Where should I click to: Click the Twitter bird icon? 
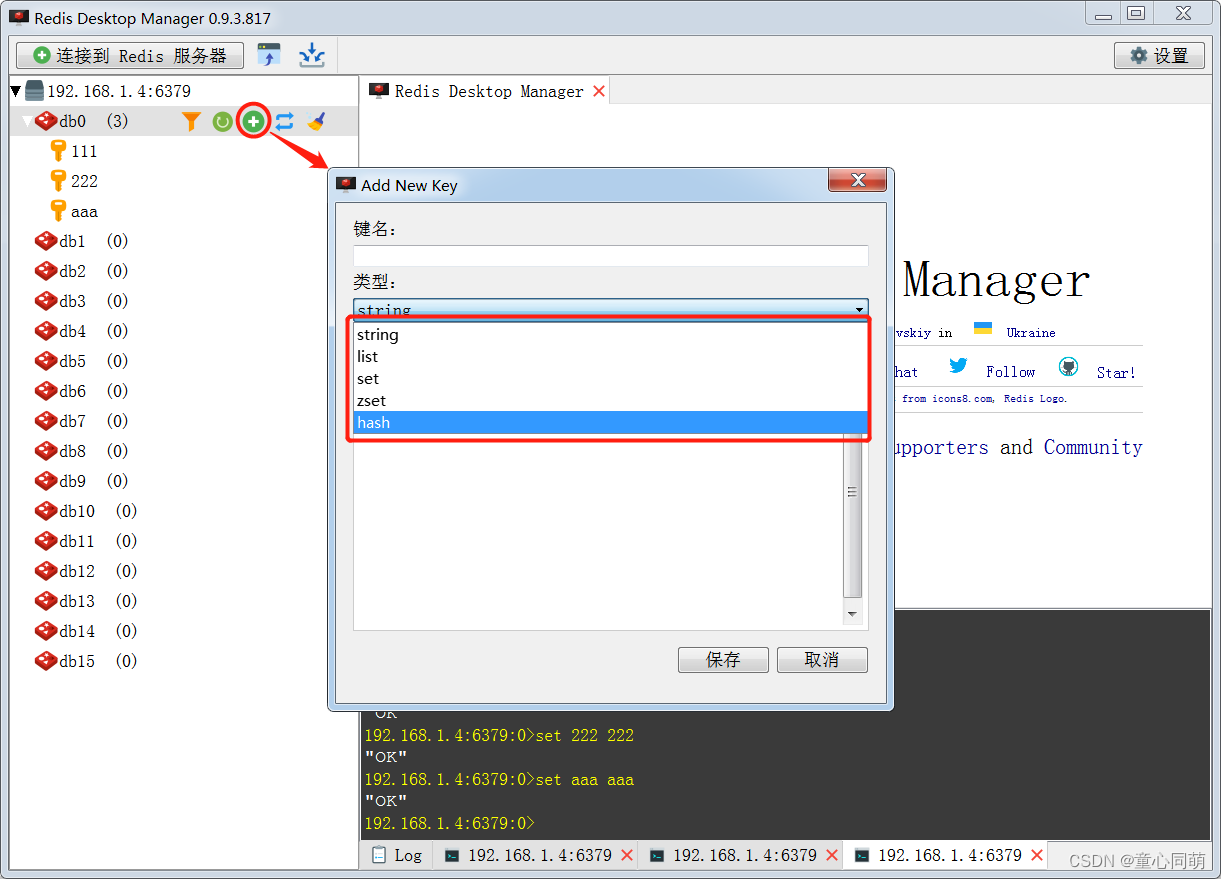click(958, 366)
